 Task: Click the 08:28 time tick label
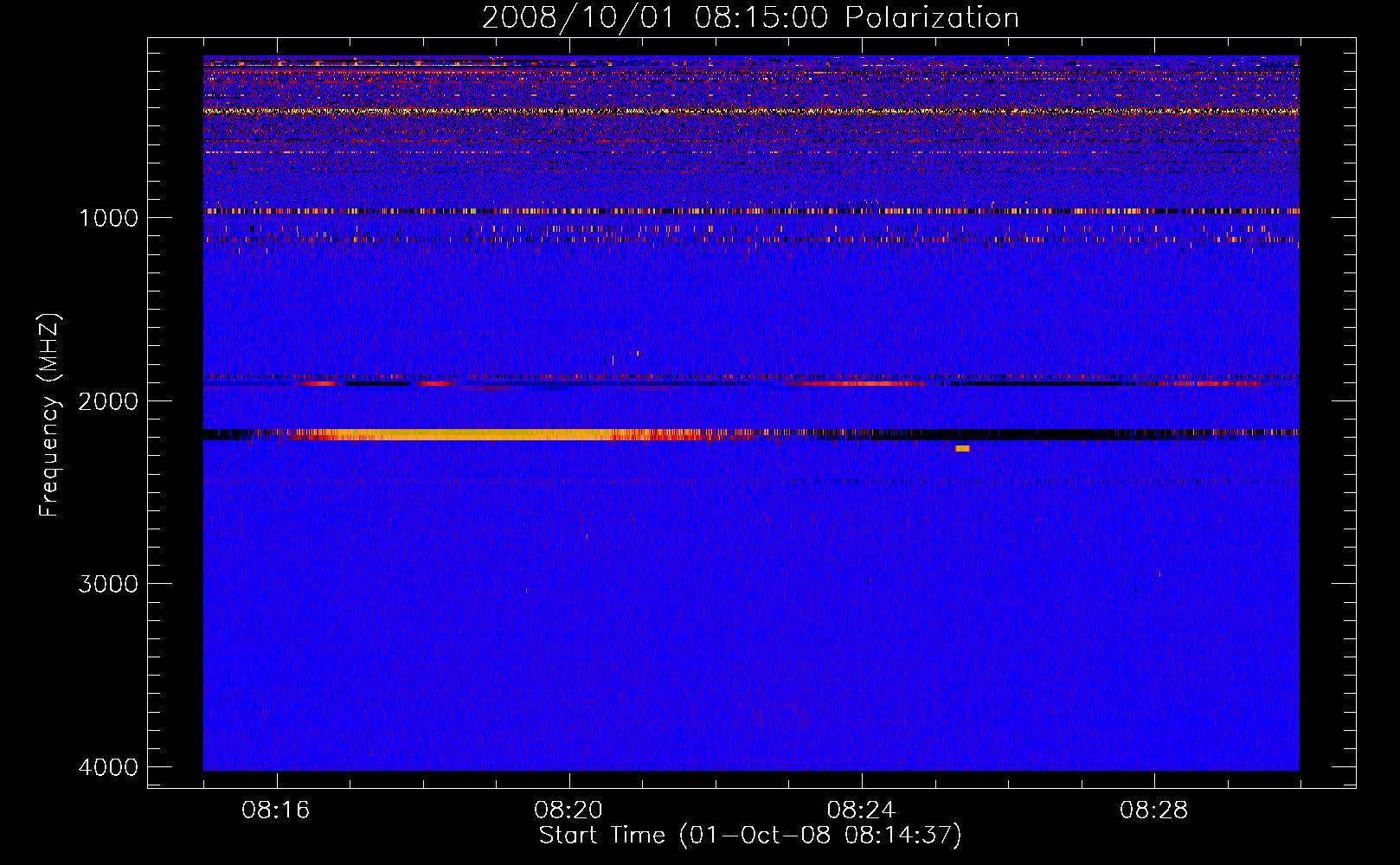(1153, 811)
